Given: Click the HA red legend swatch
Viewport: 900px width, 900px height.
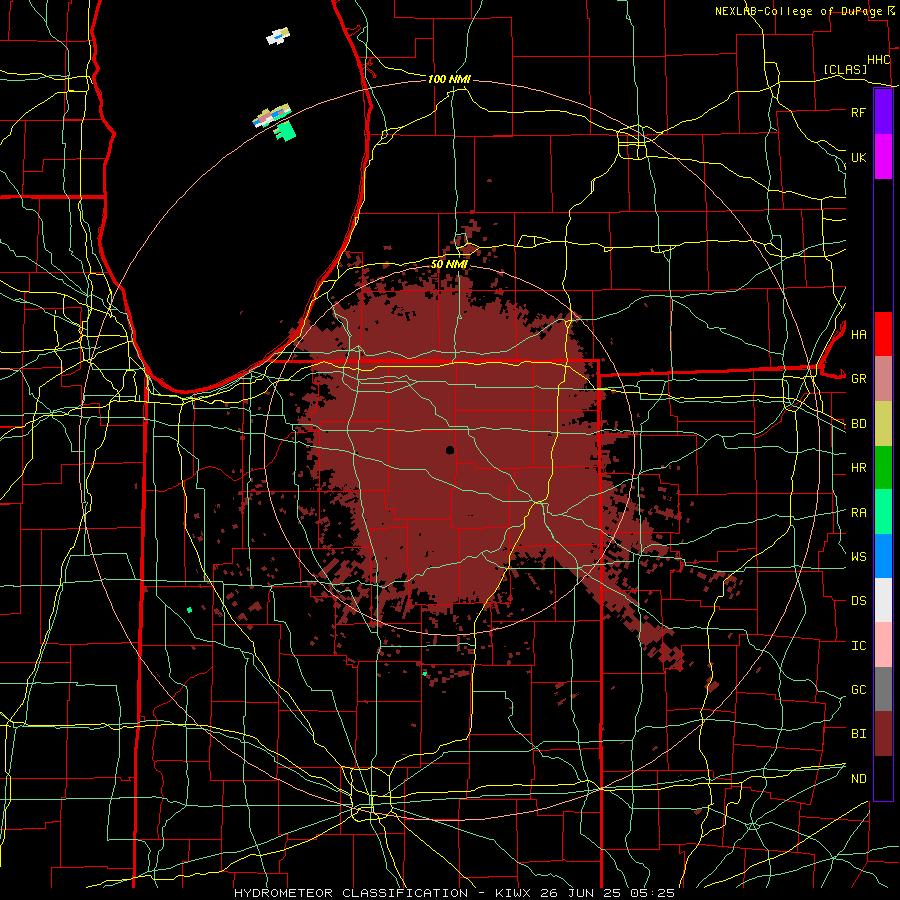Looking at the screenshot, I should pos(883,334).
